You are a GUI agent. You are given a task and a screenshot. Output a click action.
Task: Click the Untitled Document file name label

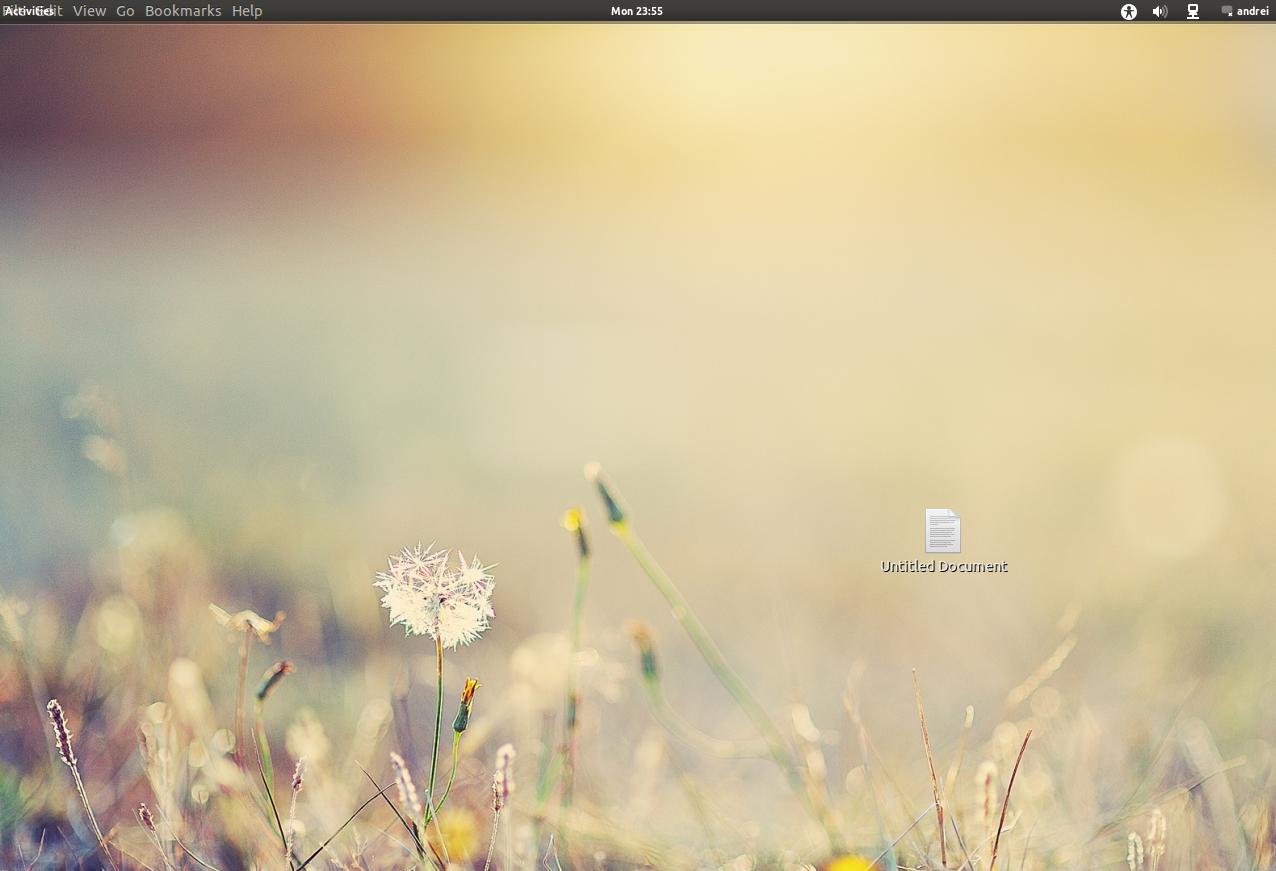point(944,566)
